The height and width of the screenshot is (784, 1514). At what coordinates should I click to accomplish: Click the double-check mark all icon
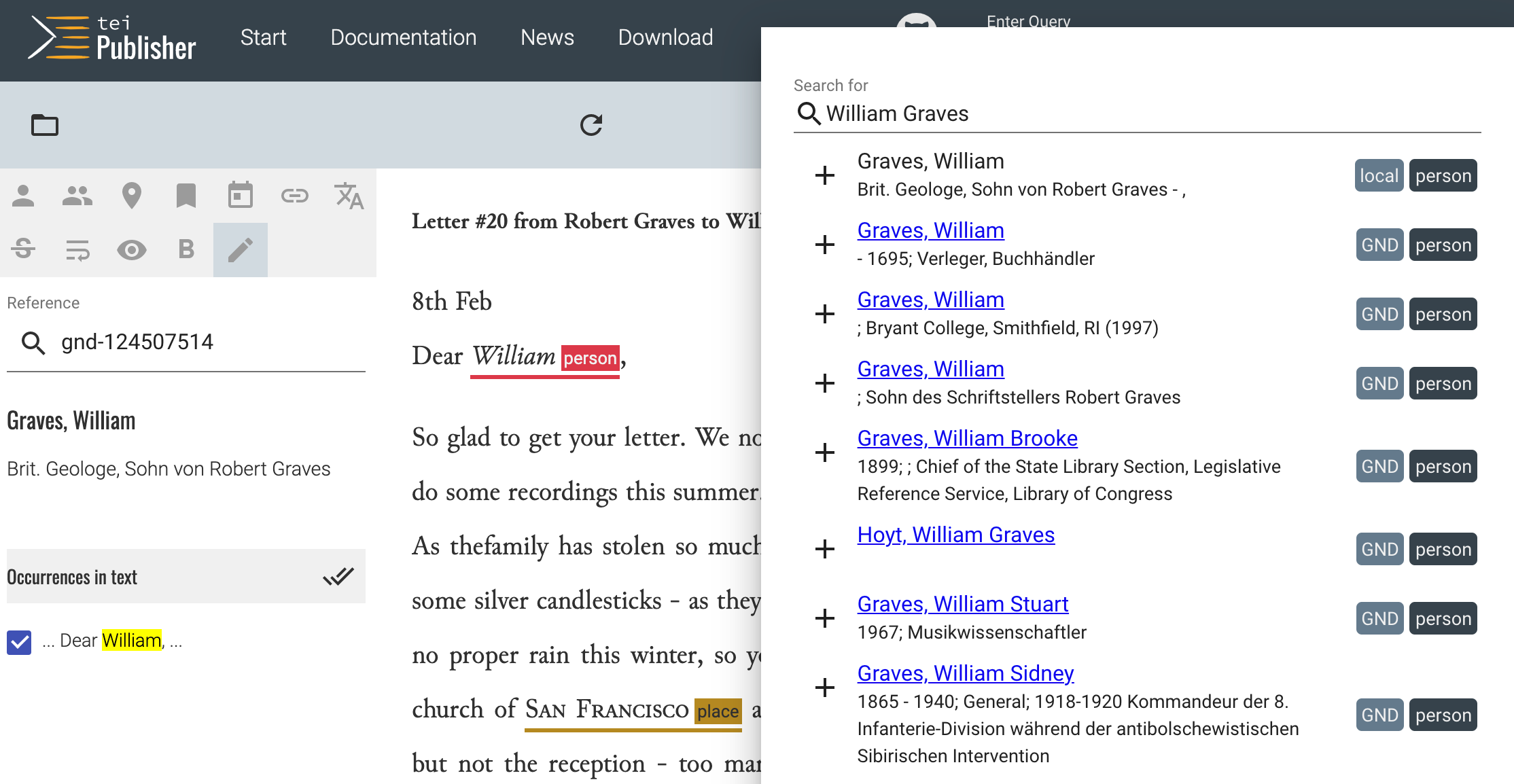pyautogui.click(x=338, y=576)
